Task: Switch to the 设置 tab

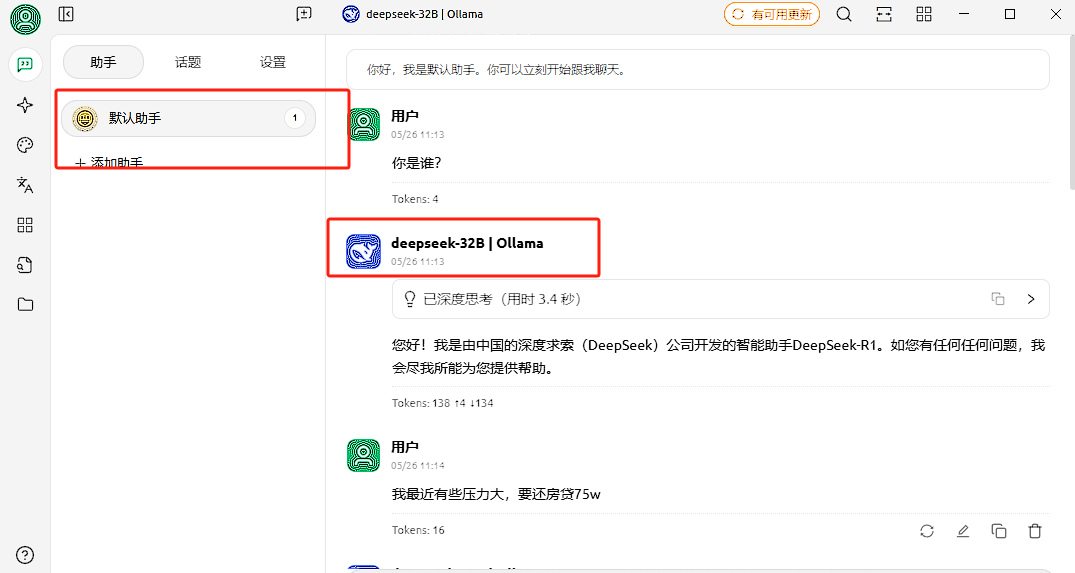Action: [272, 62]
